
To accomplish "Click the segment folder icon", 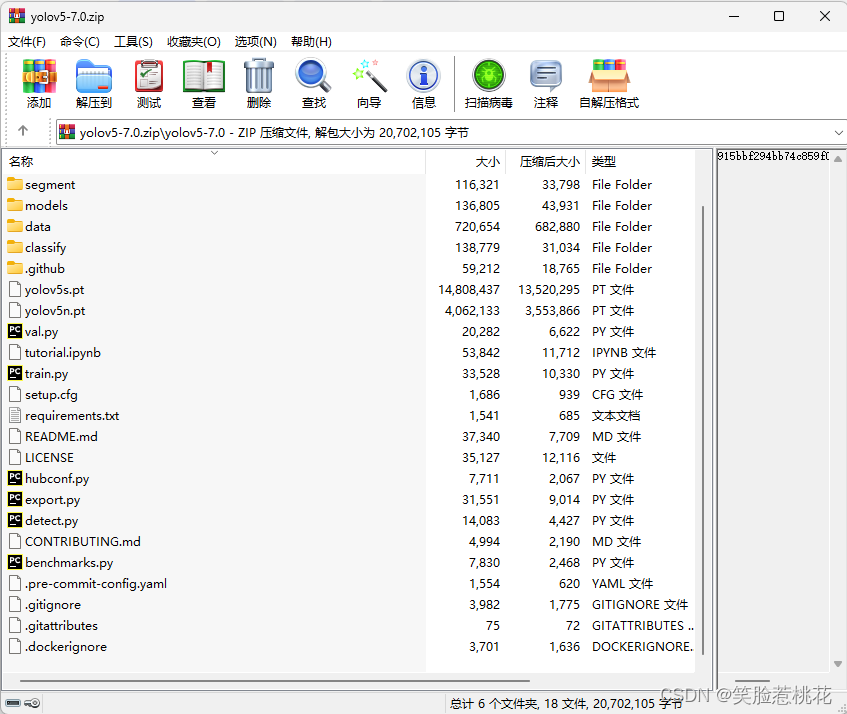I will click(15, 184).
